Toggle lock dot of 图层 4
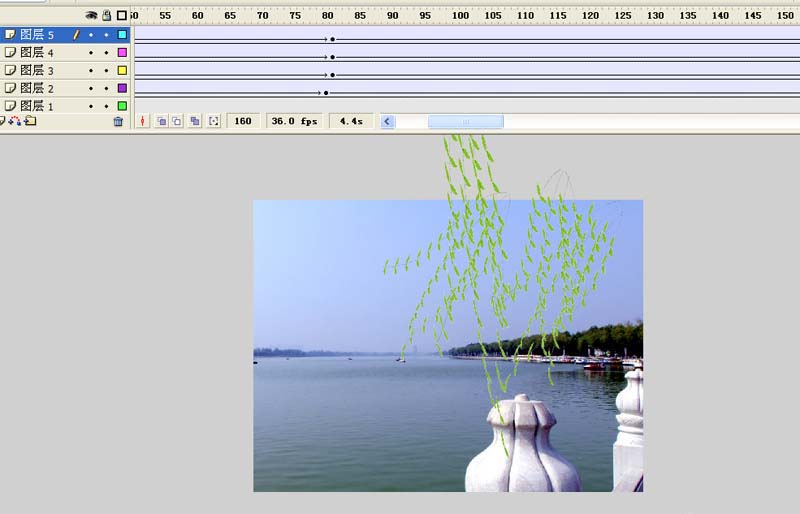 point(106,53)
